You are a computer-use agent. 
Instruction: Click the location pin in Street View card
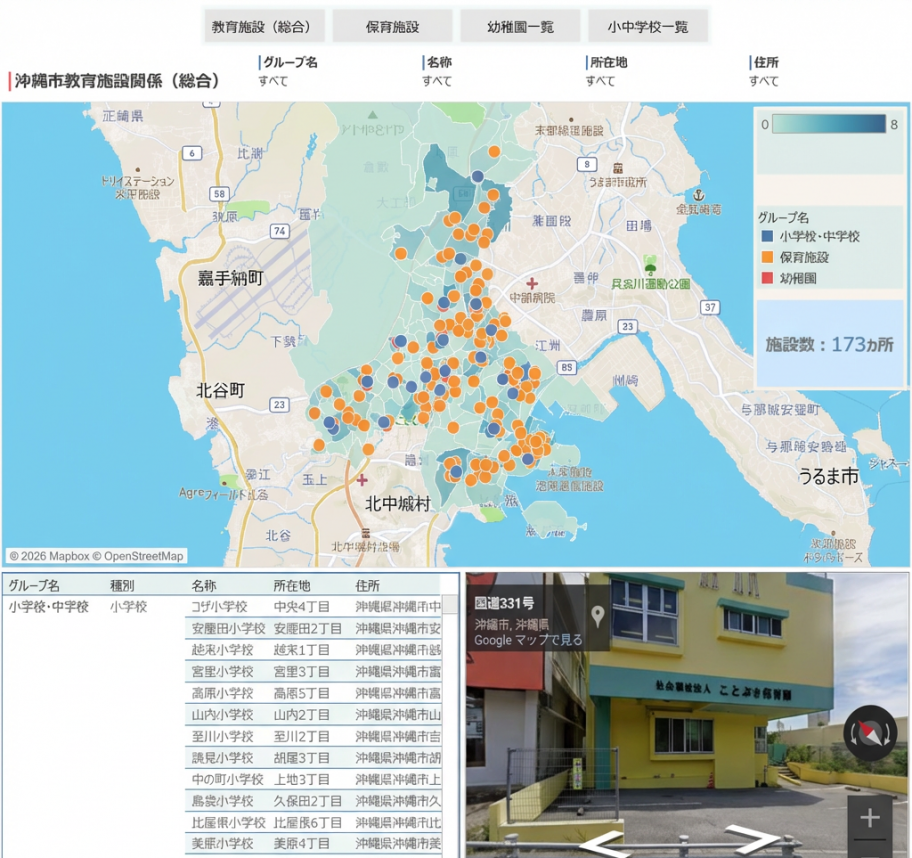pos(599,616)
